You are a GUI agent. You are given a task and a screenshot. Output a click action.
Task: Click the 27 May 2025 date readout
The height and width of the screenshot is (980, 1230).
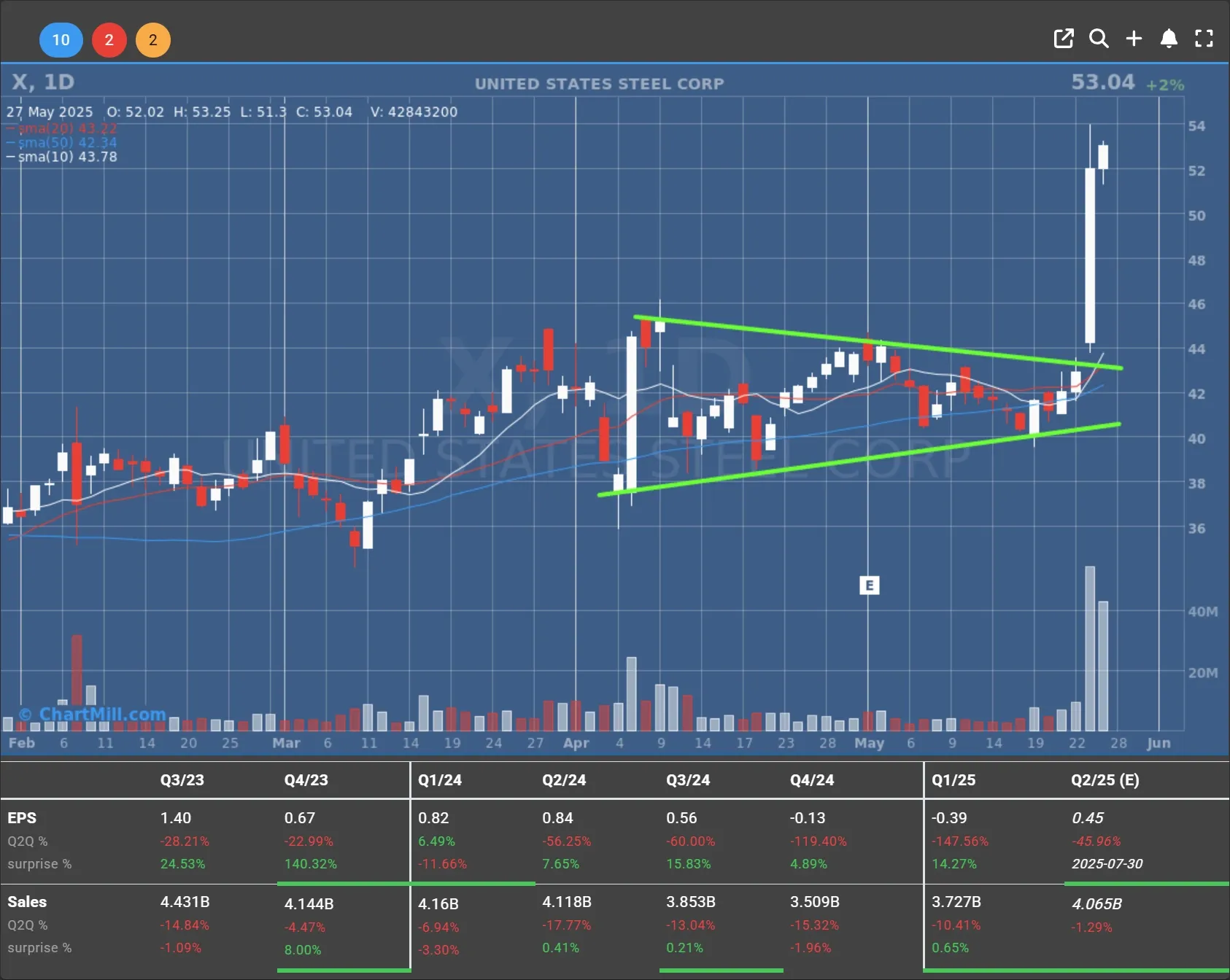[x=50, y=112]
